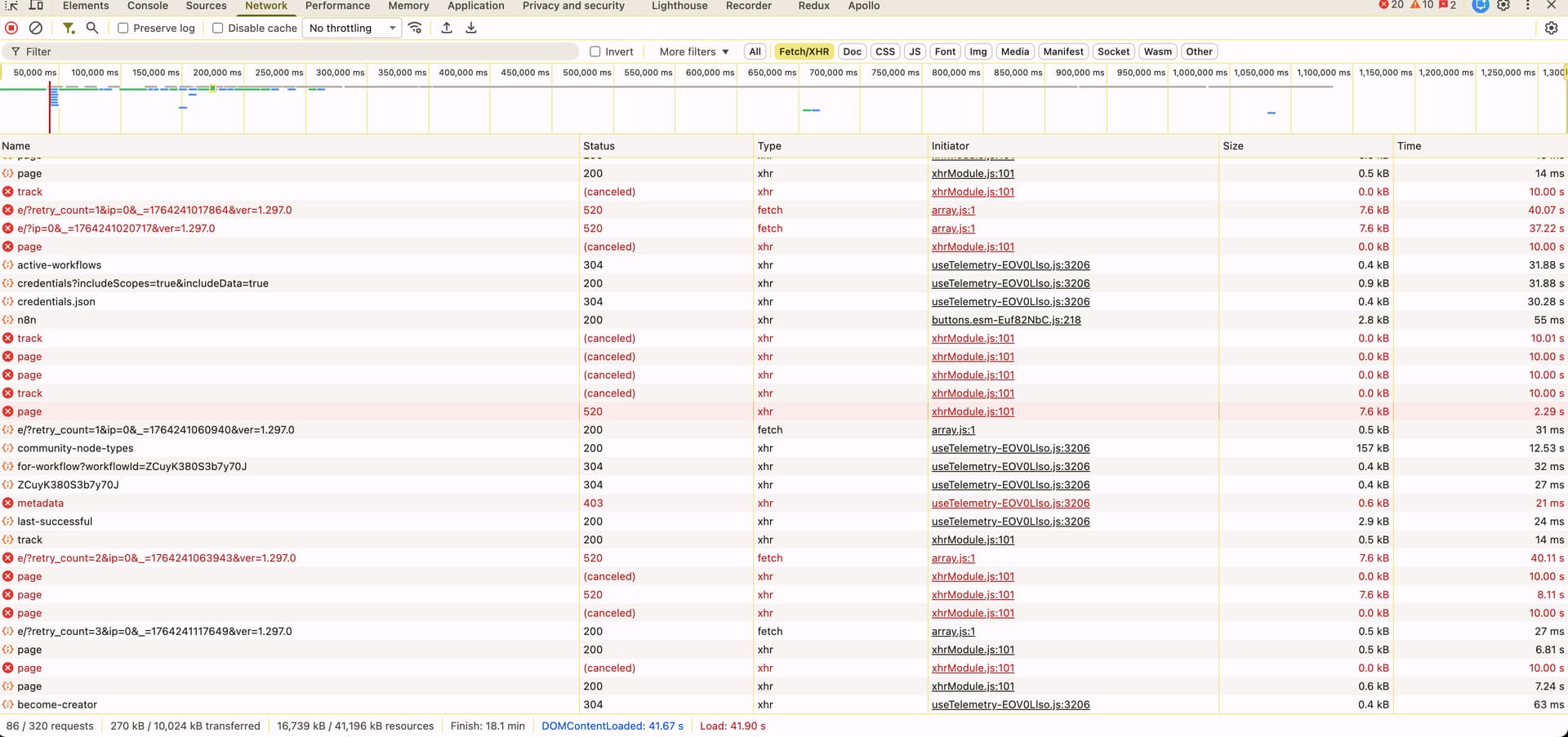Enable the Preserve log checkbox
1568x737 pixels.
(x=123, y=28)
